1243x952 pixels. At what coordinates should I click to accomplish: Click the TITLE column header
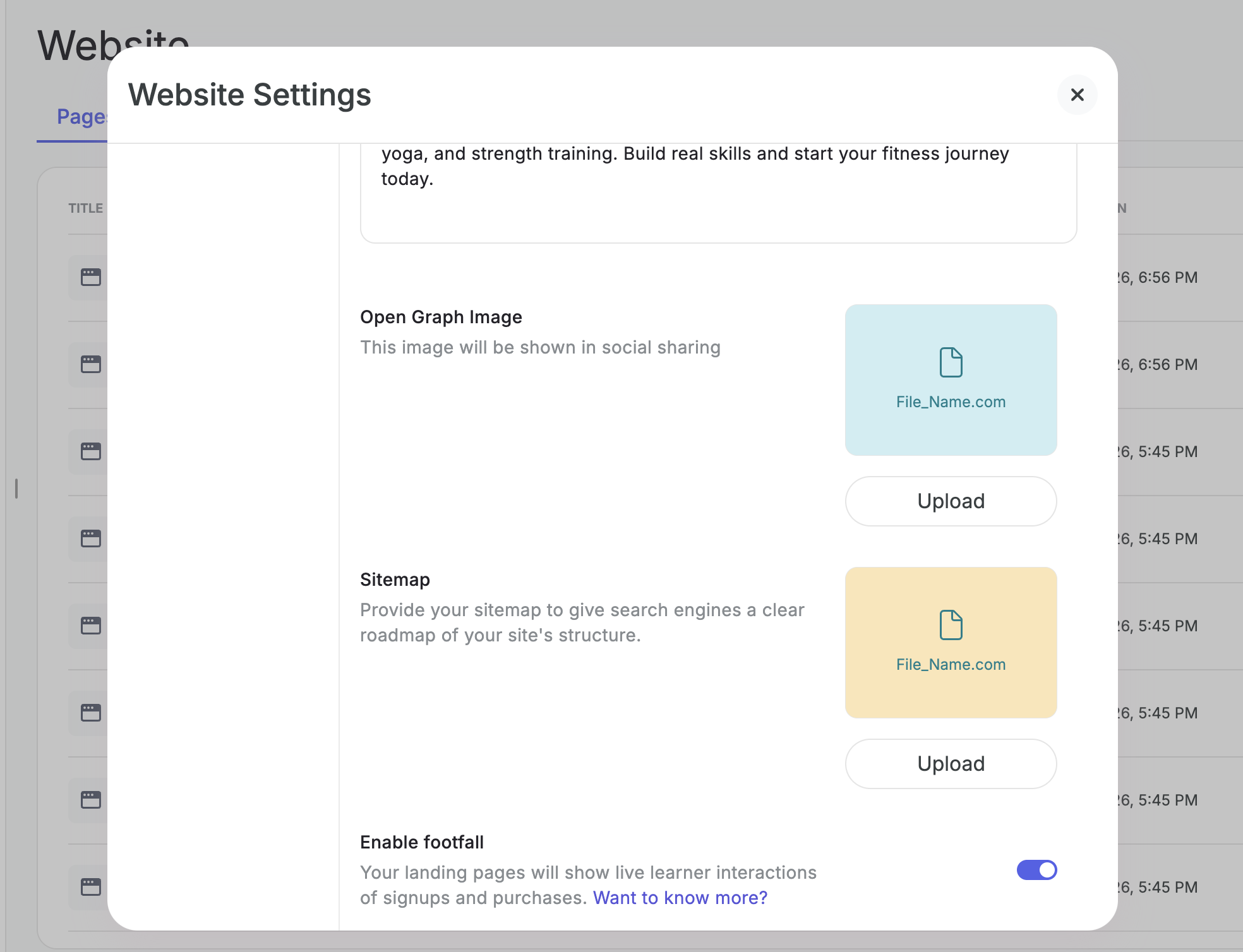[x=85, y=208]
